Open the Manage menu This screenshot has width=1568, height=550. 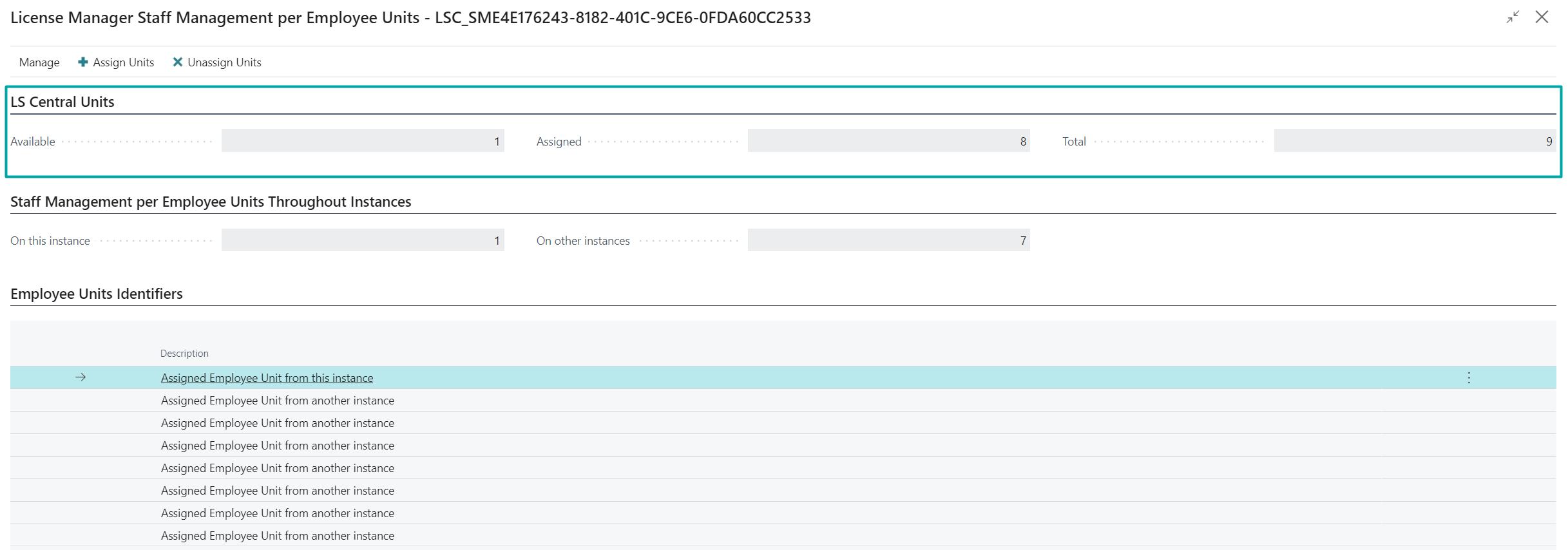coord(39,62)
